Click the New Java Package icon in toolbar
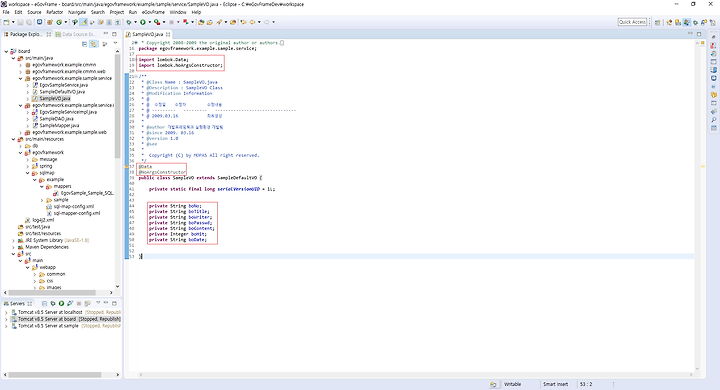The height and width of the screenshot is (390, 720). click(50, 22)
